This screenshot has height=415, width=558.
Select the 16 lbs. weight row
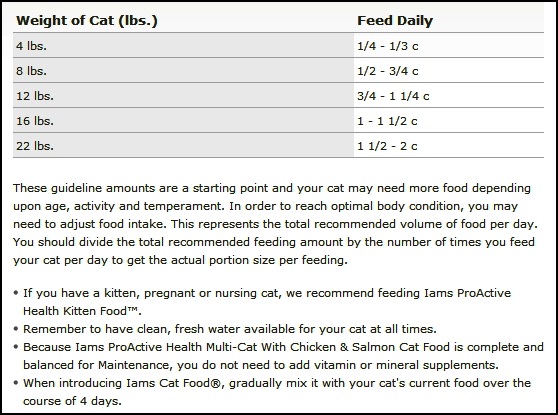[x=278, y=121]
